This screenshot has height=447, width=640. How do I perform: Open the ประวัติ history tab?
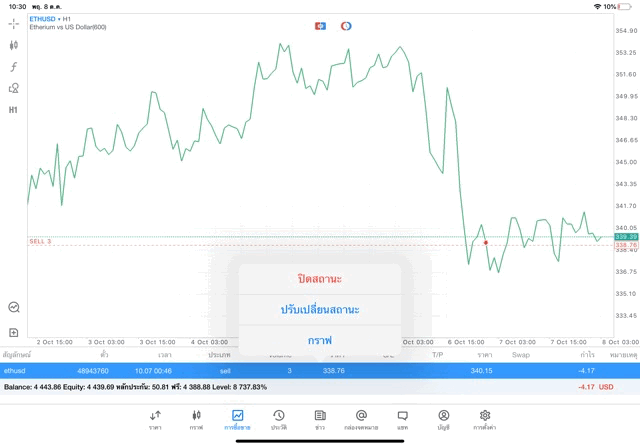pos(278,419)
